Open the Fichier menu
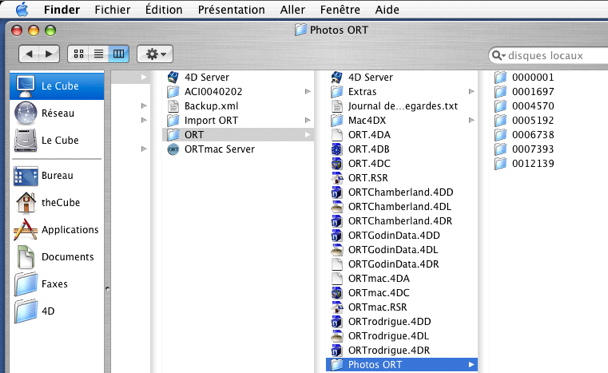 click(x=112, y=9)
